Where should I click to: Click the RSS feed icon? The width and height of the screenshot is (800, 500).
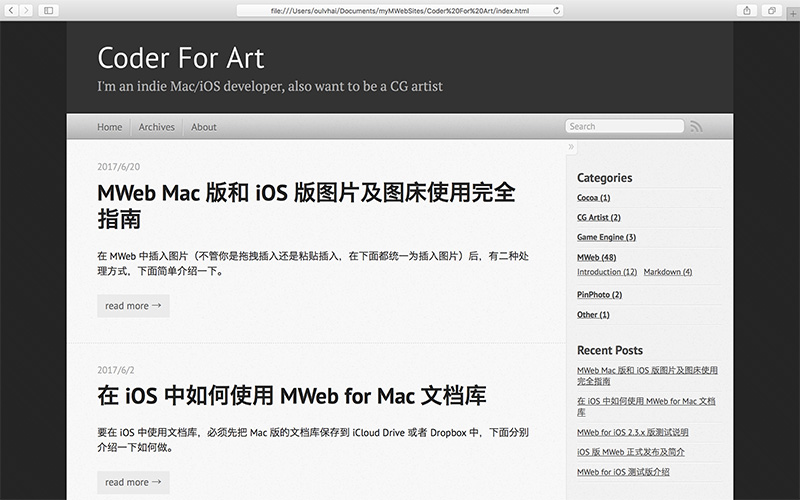point(696,127)
